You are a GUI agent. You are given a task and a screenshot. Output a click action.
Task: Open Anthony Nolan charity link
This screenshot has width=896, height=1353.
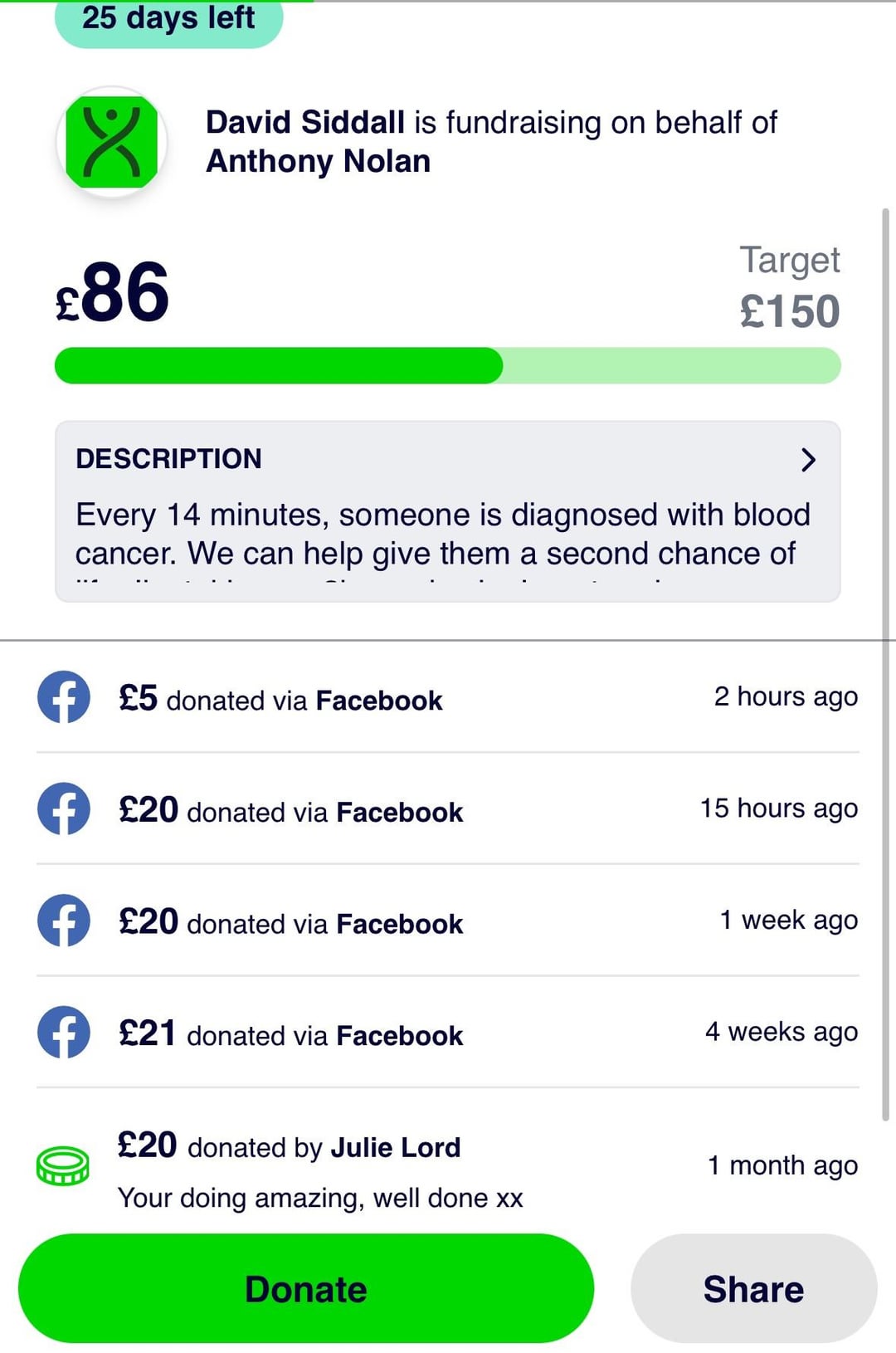(319, 161)
